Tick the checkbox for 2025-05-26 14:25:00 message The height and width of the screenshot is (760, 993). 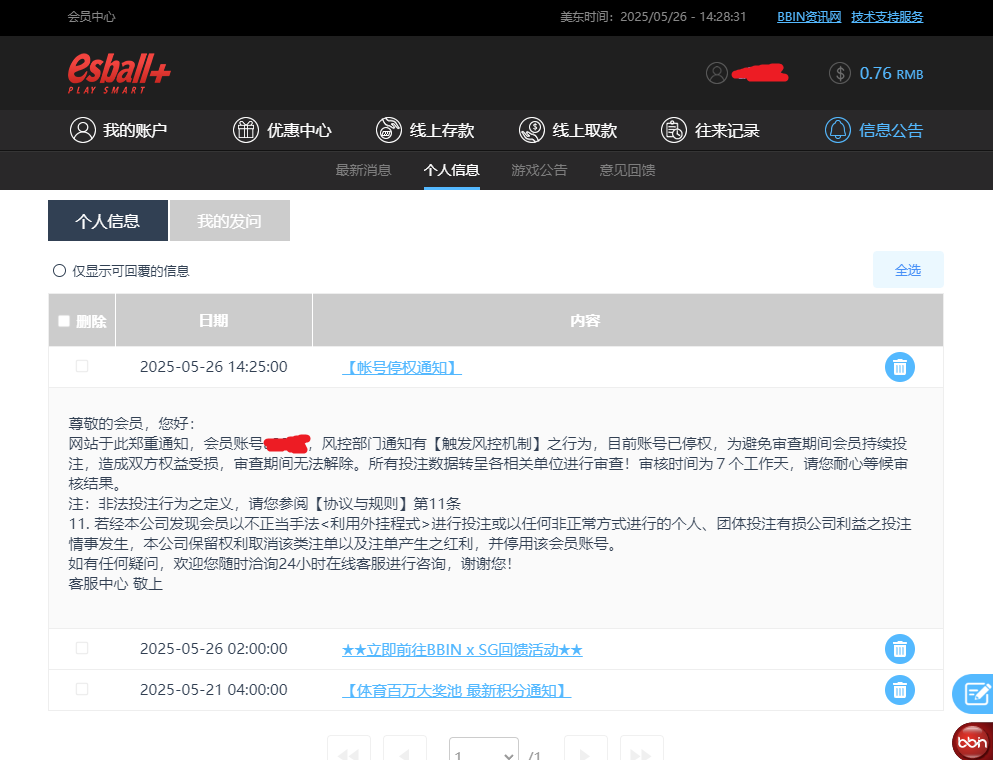pyautogui.click(x=82, y=367)
